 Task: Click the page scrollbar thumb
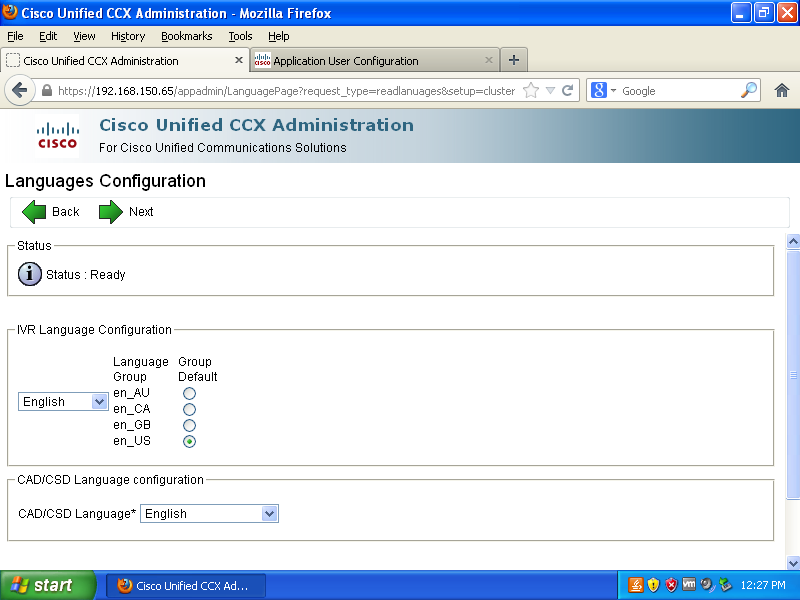(x=793, y=374)
